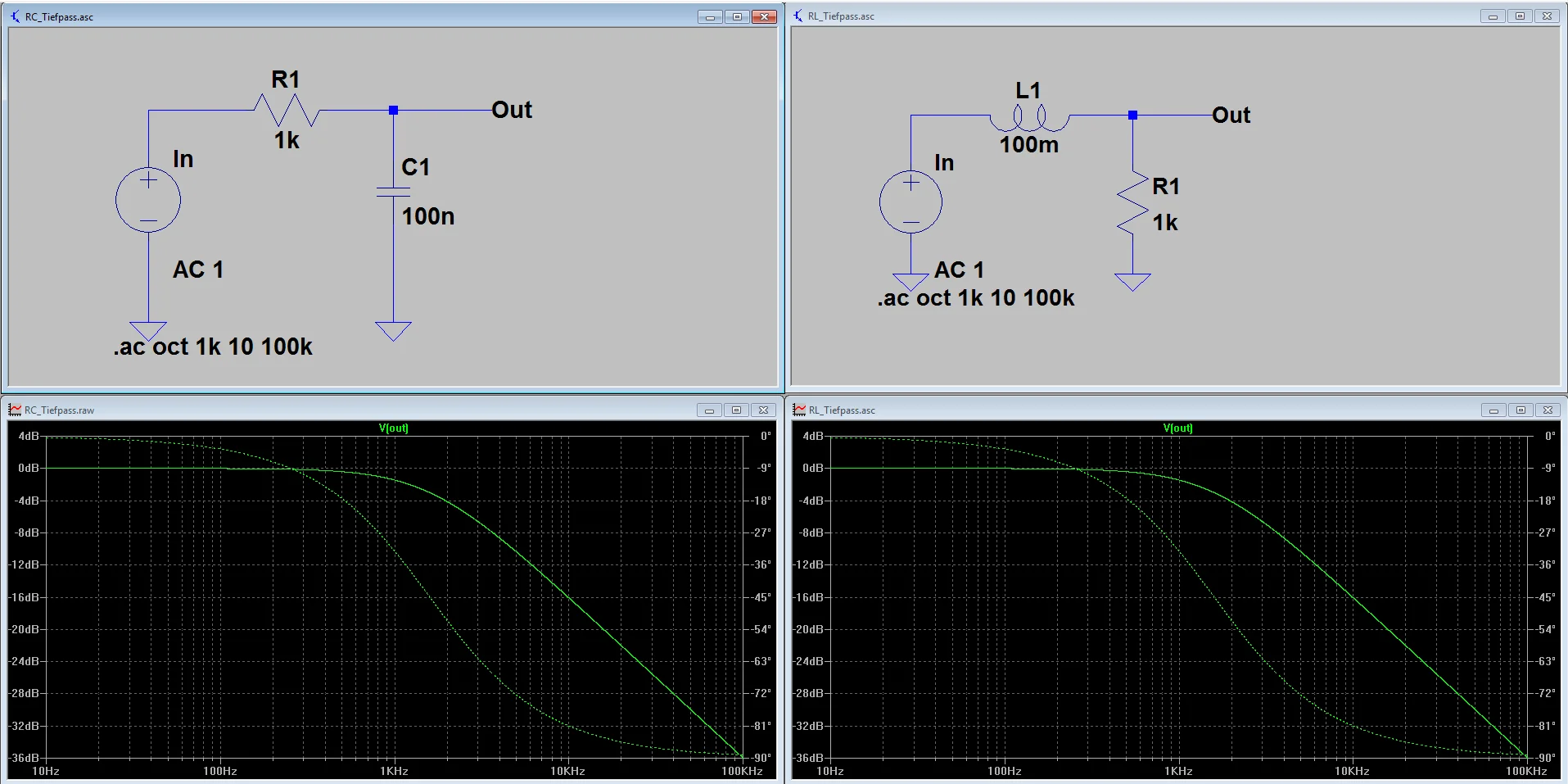The height and width of the screenshot is (784, 1568).
Task: Close the RC_Tiefpass.asc schematic window
Action: point(764,16)
